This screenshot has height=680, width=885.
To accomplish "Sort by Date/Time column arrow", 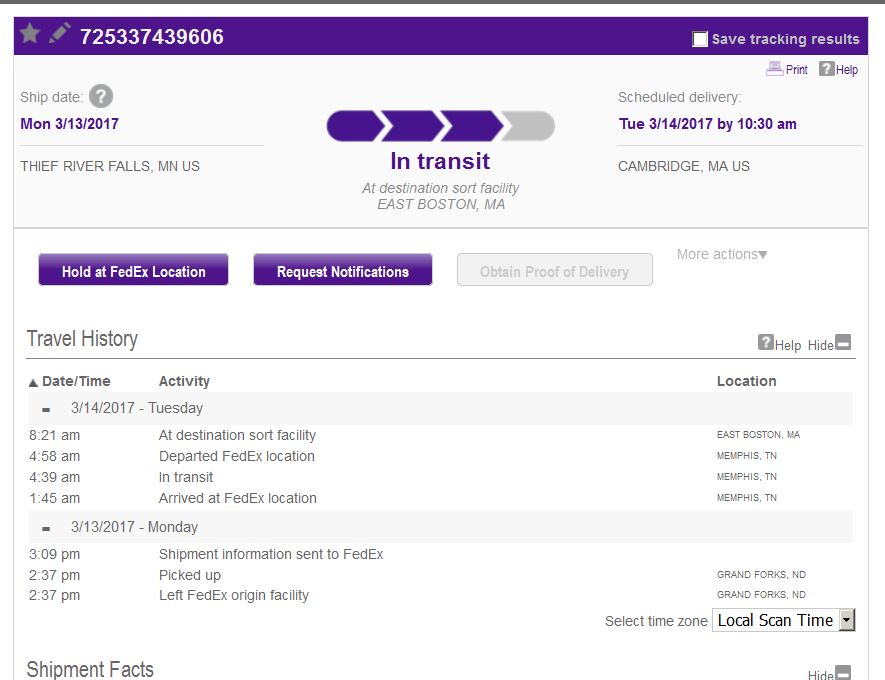I will pyautogui.click(x=33, y=383).
